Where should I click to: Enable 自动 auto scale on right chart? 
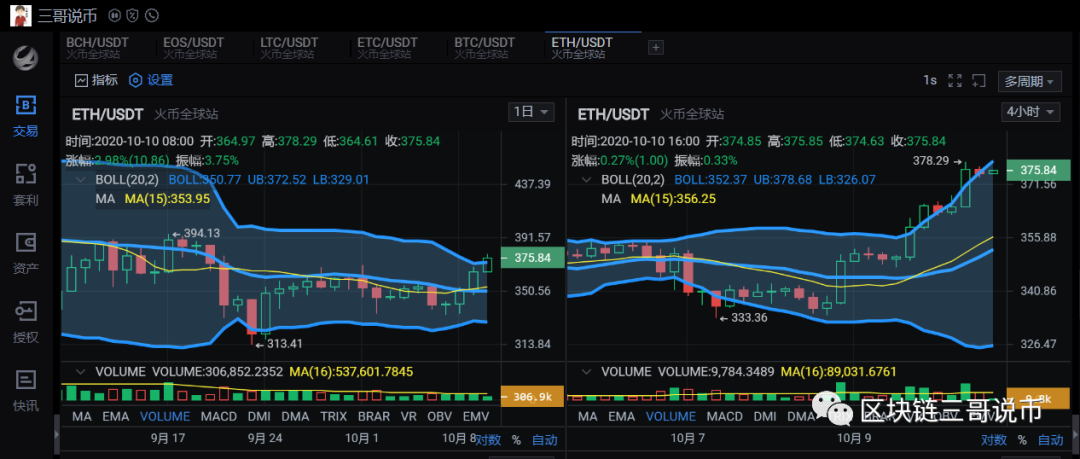coord(1050,440)
